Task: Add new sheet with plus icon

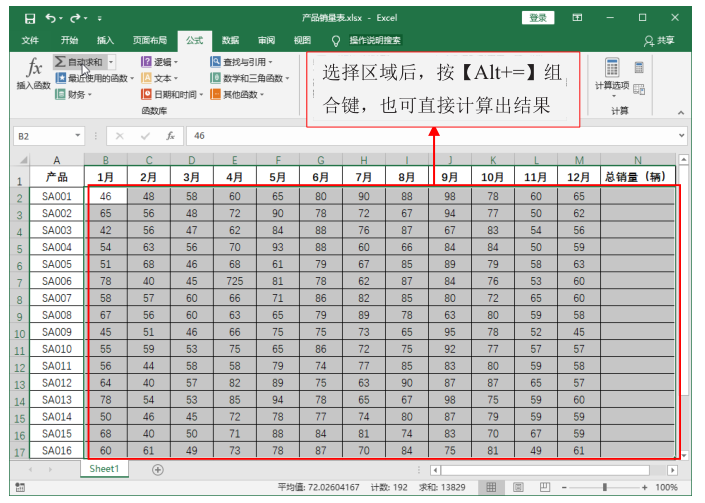Action: click(x=158, y=470)
